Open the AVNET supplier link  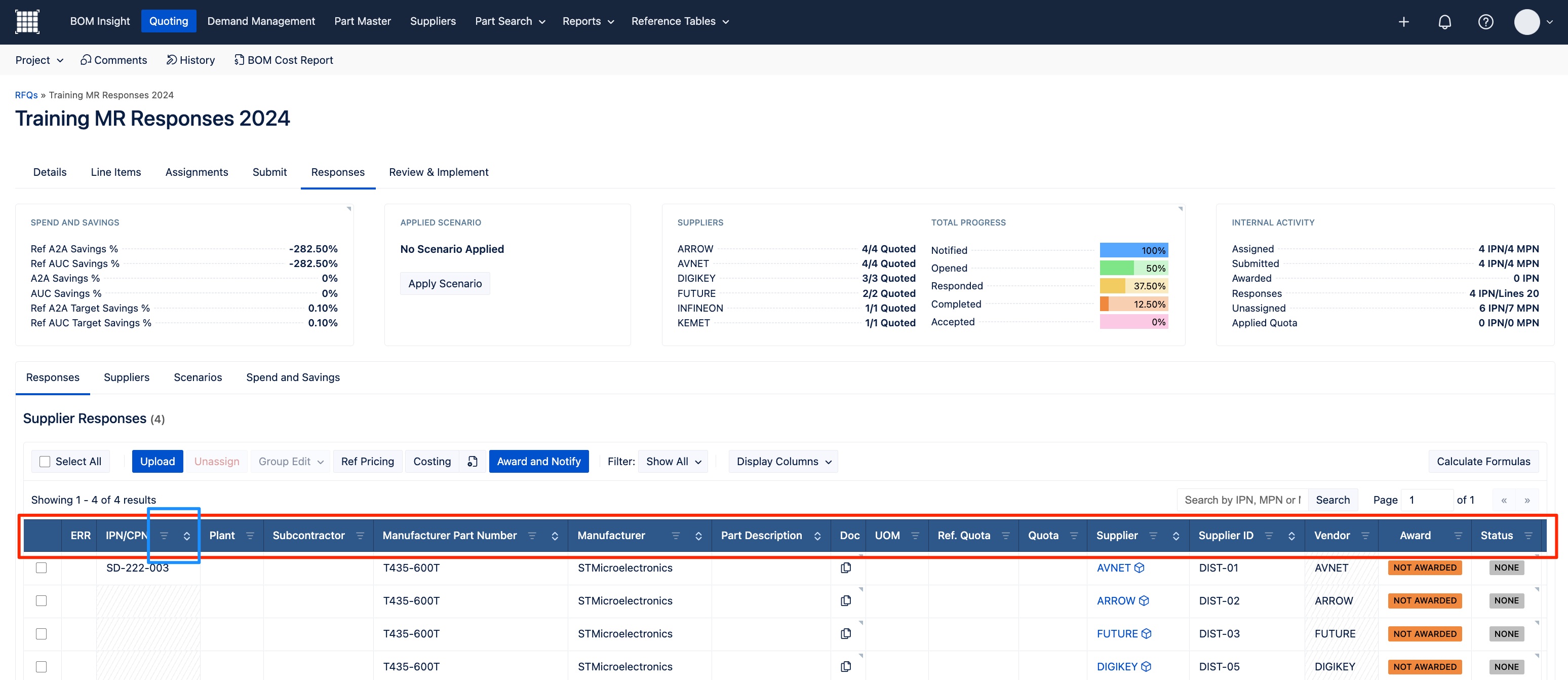point(1113,568)
